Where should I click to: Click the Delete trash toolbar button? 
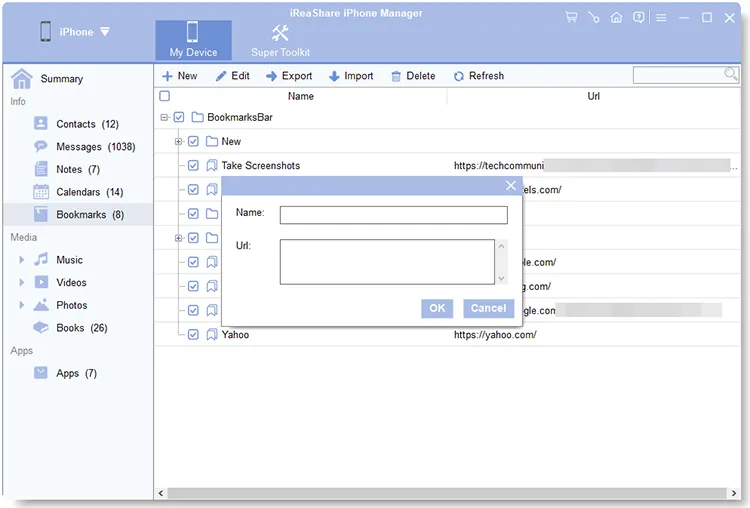413,76
